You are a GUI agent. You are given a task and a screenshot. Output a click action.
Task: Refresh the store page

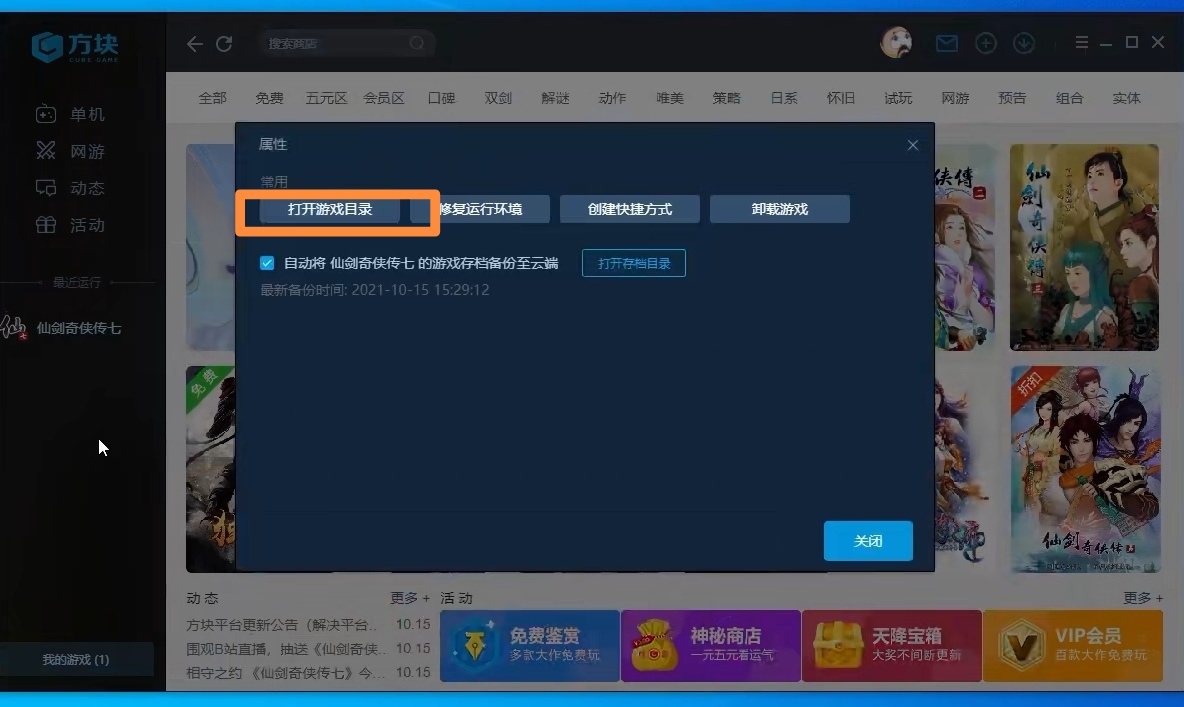click(224, 44)
